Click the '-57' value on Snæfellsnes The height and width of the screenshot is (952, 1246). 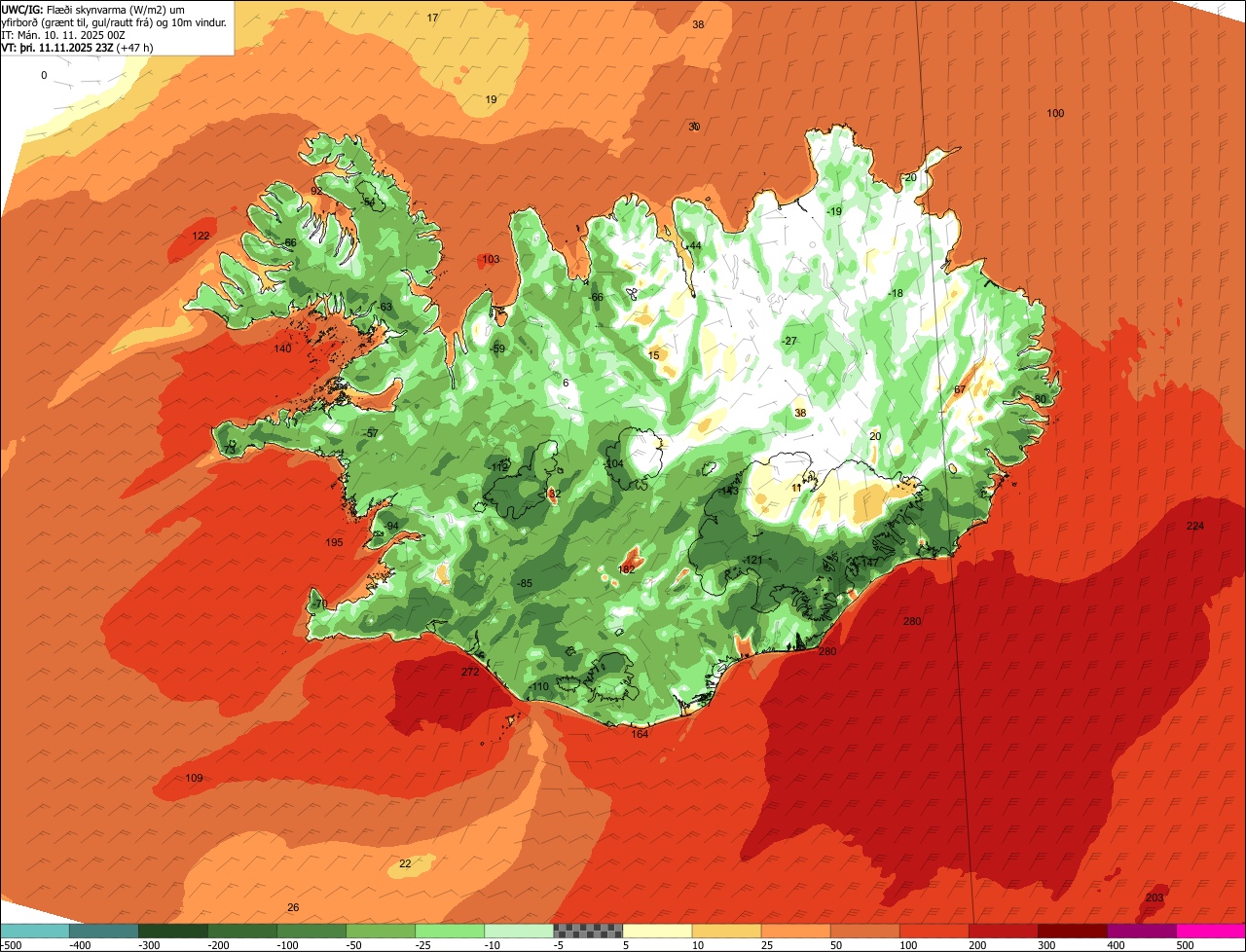coord(371,433)
